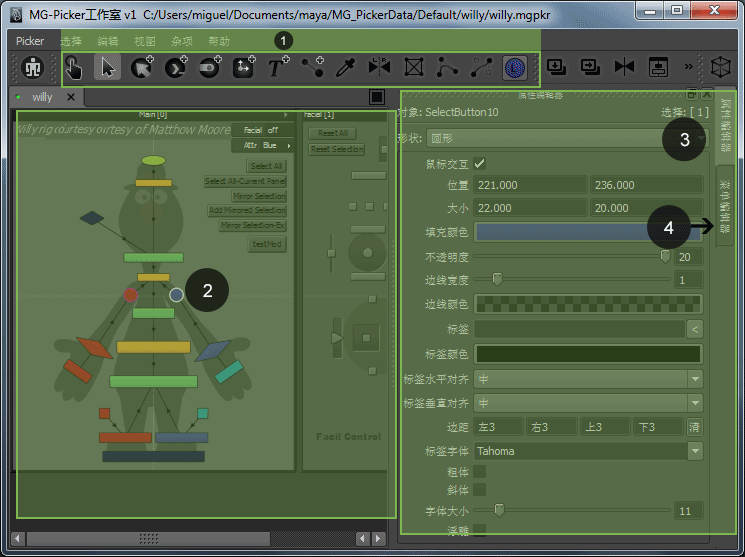The width and height of the screenshot is (745, 557).
Task: Enable the 粗体 bold checkbox
Action: (x=480, y=471)
